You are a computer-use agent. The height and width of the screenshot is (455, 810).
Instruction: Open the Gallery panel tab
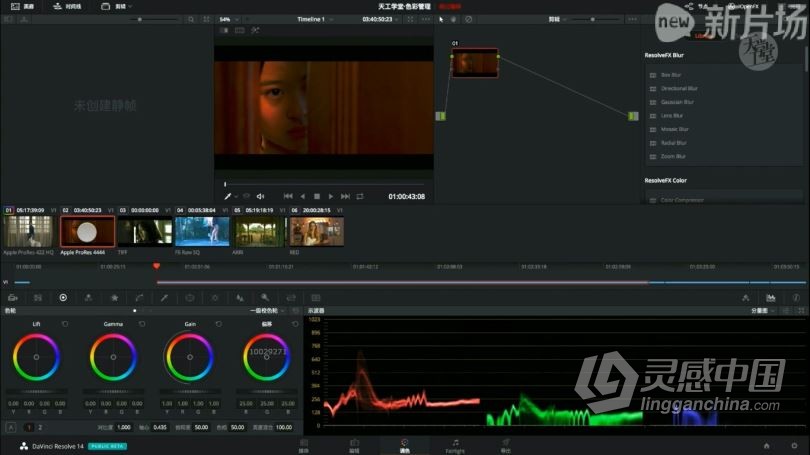[x=23, y=6]
